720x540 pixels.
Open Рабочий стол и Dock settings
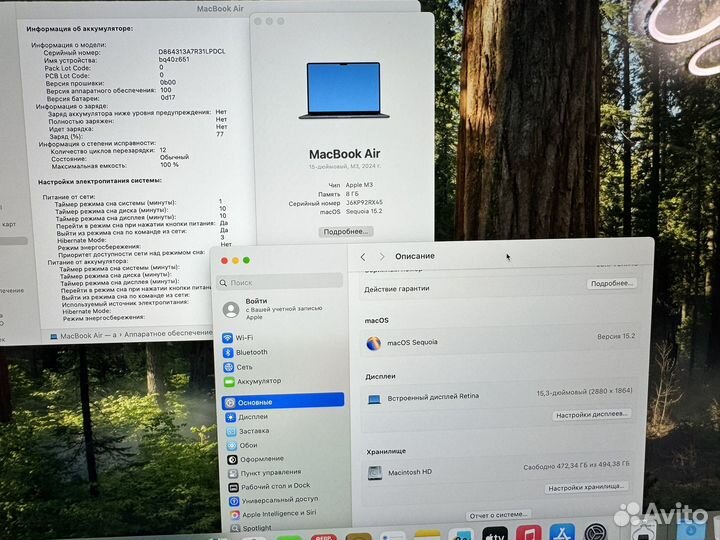pyautogui.click(x=270, y=486)
